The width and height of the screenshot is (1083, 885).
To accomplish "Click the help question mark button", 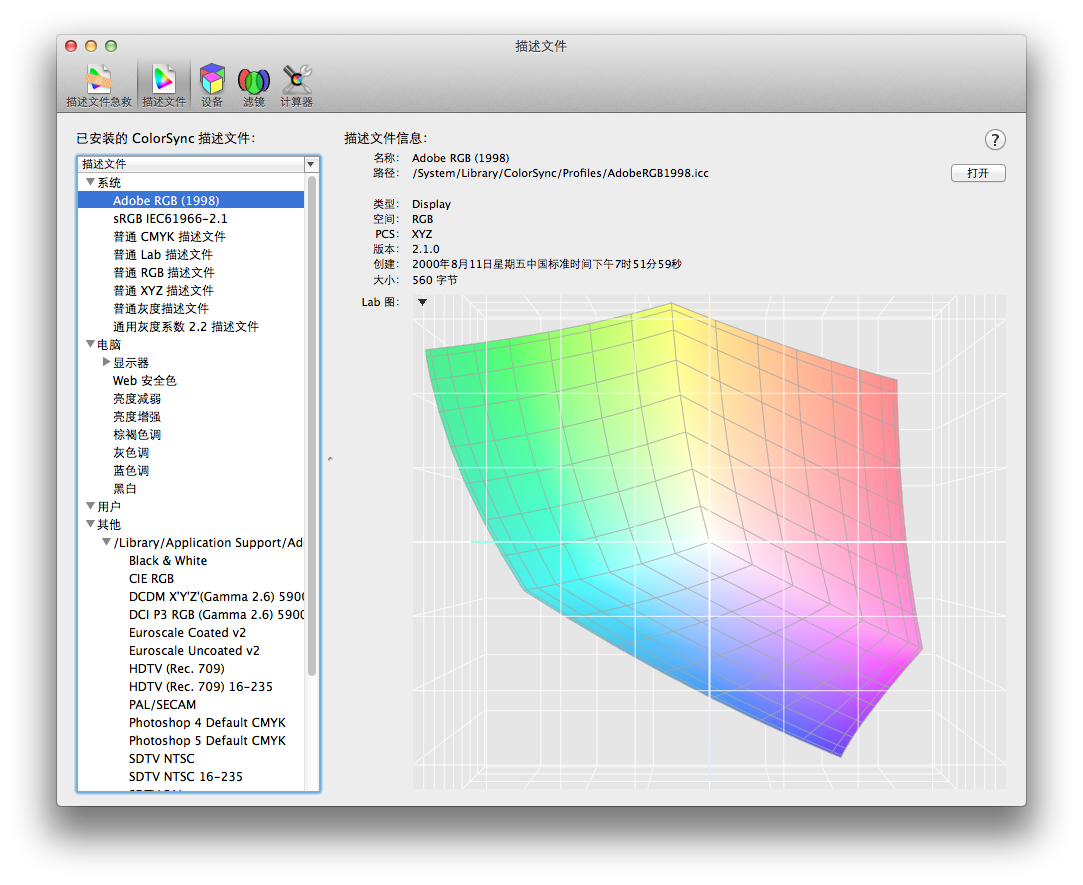I will (995, 140).
